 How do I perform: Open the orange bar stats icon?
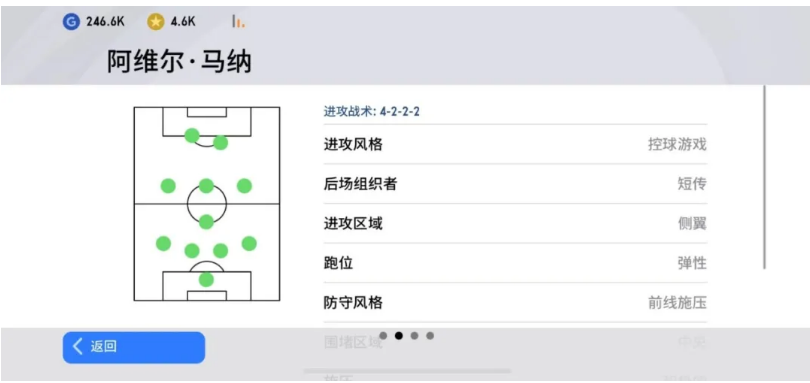[238, 21]
